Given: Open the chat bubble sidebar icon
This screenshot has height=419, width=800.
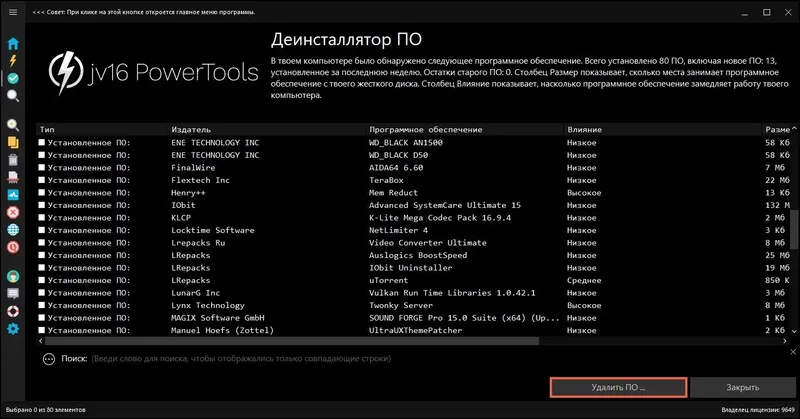Looking at the screenshot, I should [13, 294].
